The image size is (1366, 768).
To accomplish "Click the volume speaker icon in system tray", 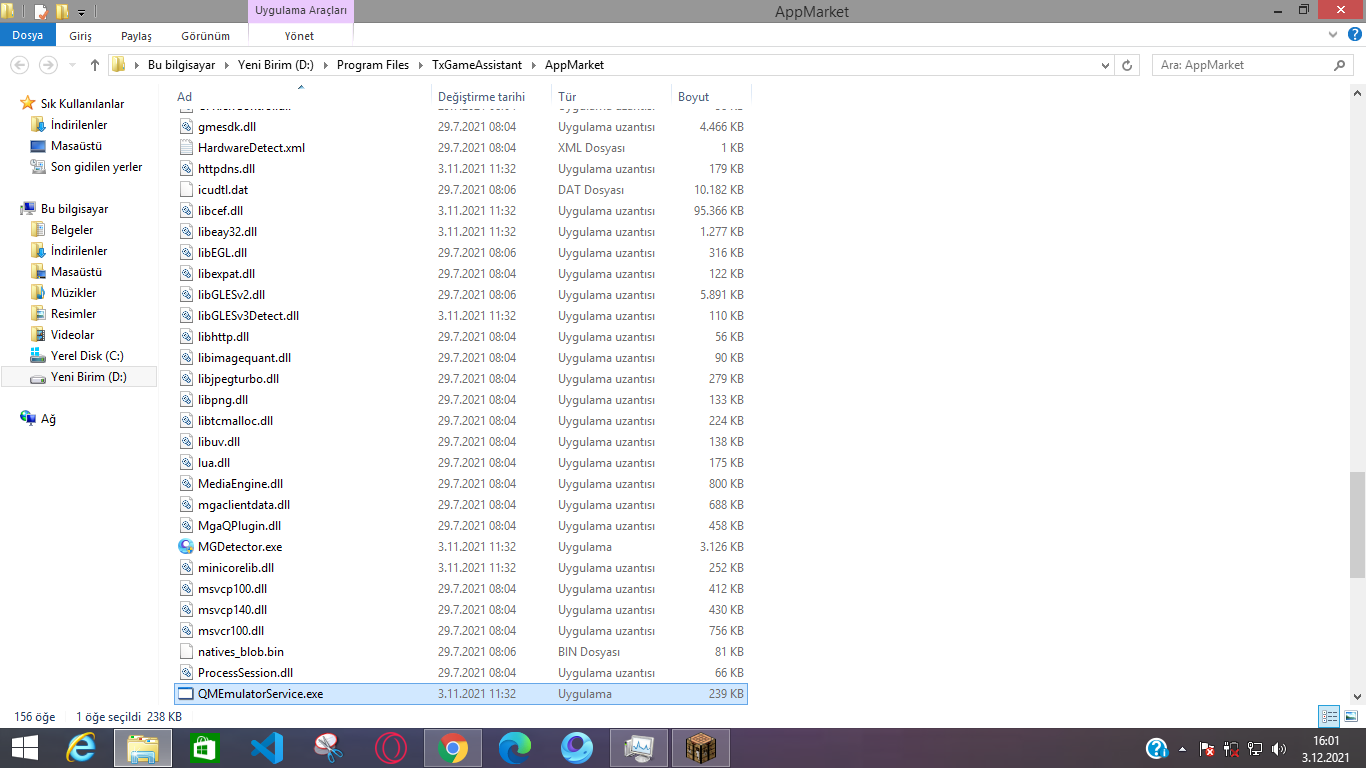I will pos(1279,749).
